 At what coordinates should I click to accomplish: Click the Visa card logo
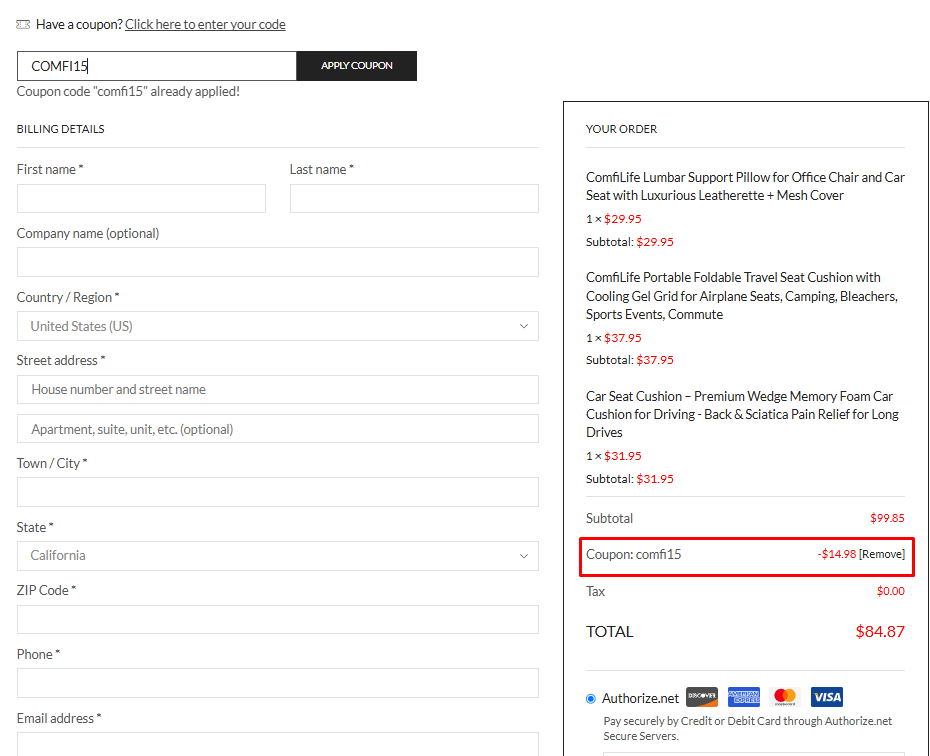coord(827,697)
